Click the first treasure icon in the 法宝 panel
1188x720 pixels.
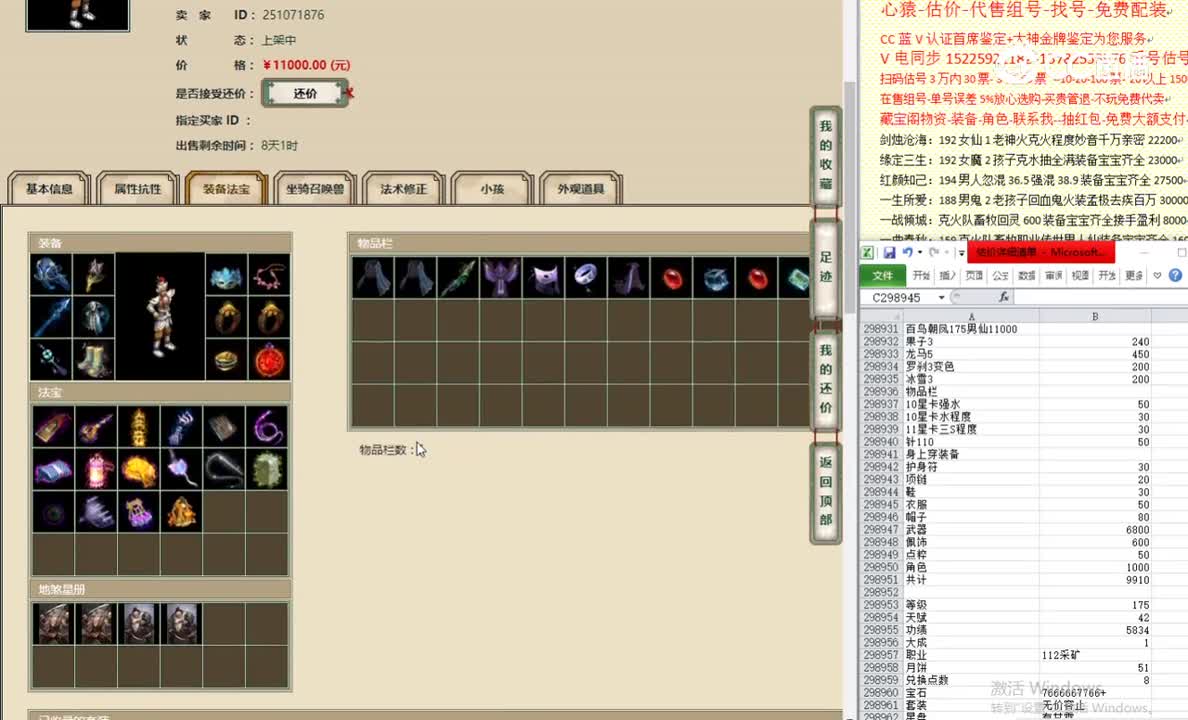pyautogui.click(x=52, y=426)
